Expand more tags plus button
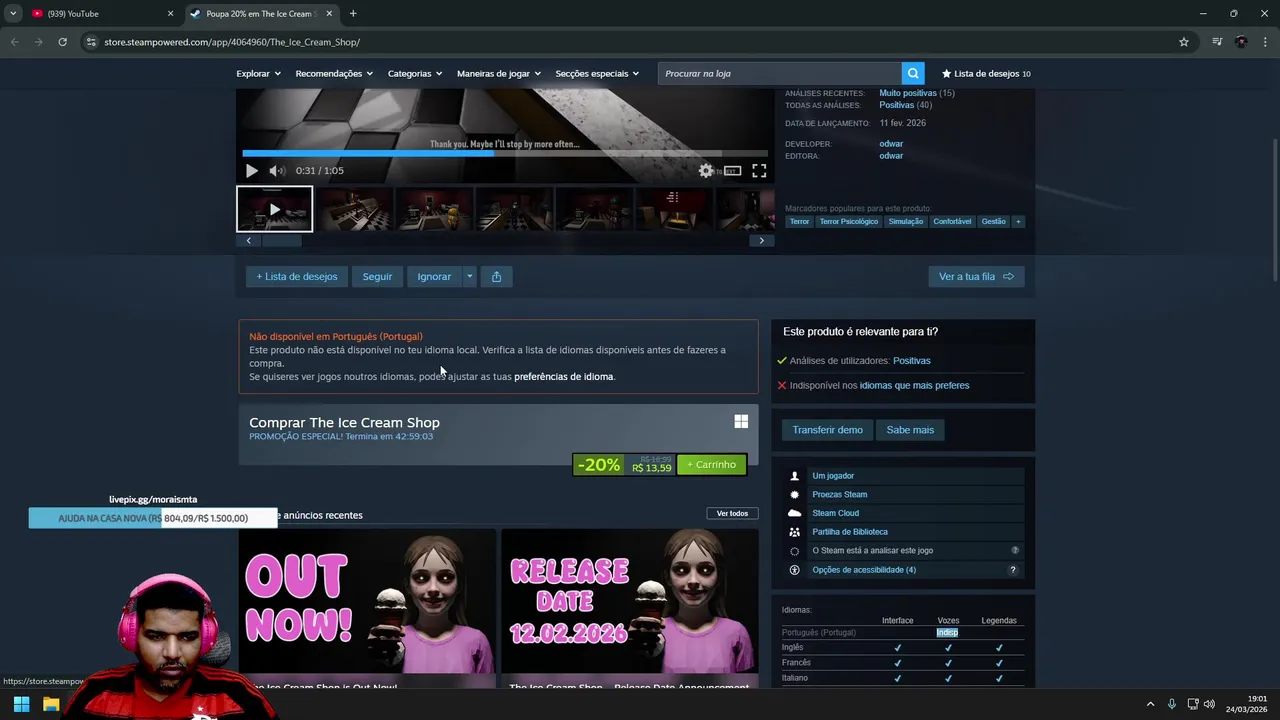The height and width of the screenshot is (720, 1280). pyautogui.click(x=1018, y=222)
